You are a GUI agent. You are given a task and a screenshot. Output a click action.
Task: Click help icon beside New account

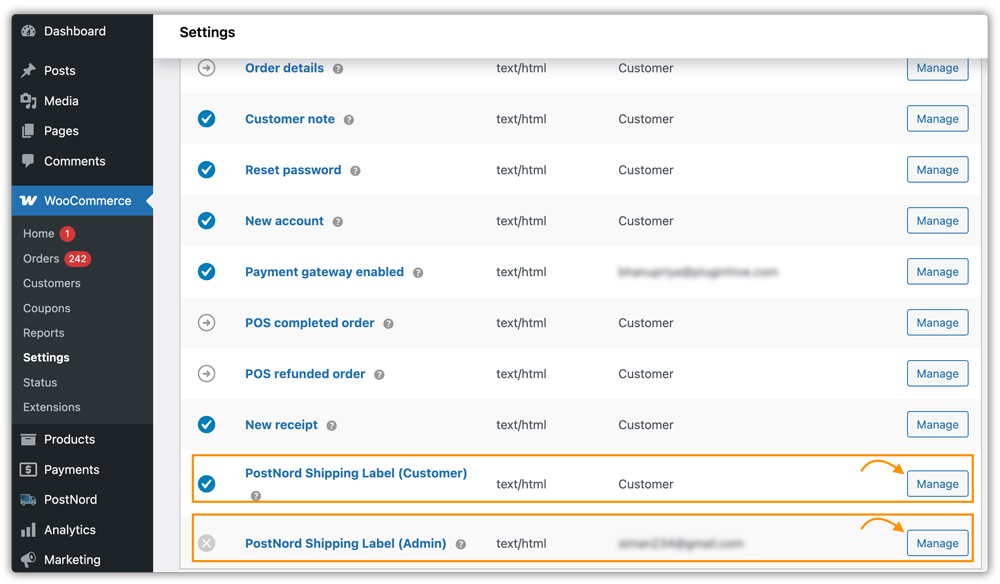coord(338,222)
